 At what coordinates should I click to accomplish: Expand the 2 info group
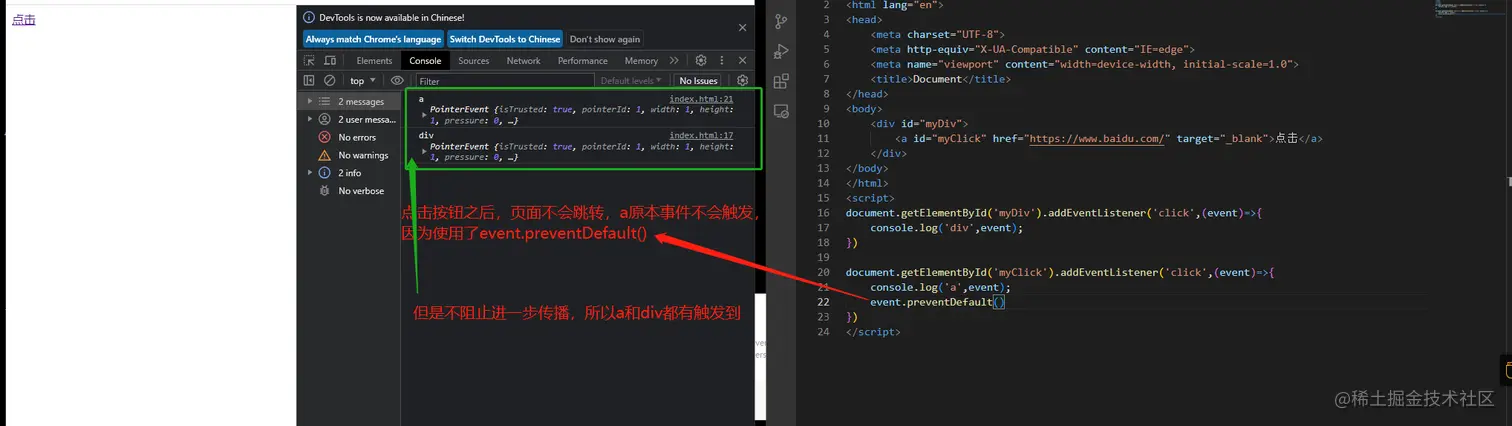click(348, 173)
